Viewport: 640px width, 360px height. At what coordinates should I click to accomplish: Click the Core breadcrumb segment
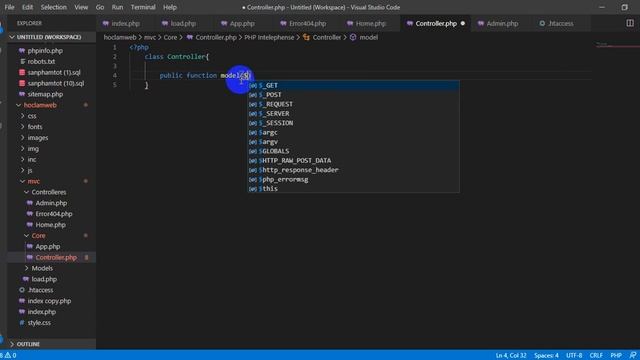tap(170, 38)
